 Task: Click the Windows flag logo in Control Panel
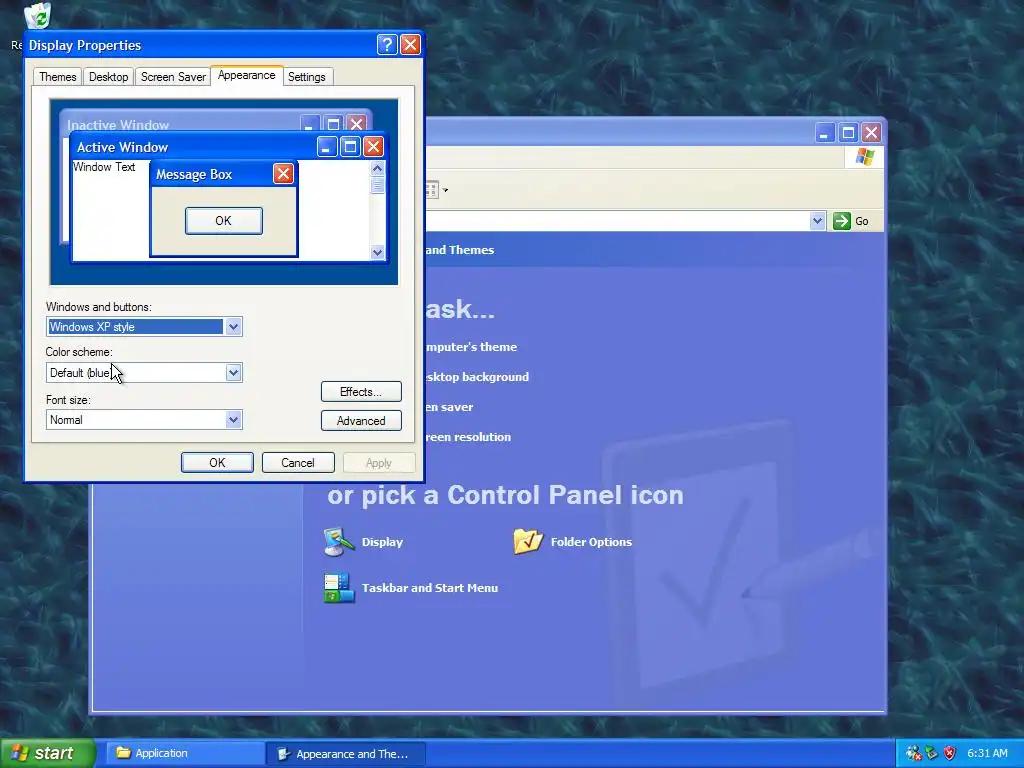[x=865, y=157]
